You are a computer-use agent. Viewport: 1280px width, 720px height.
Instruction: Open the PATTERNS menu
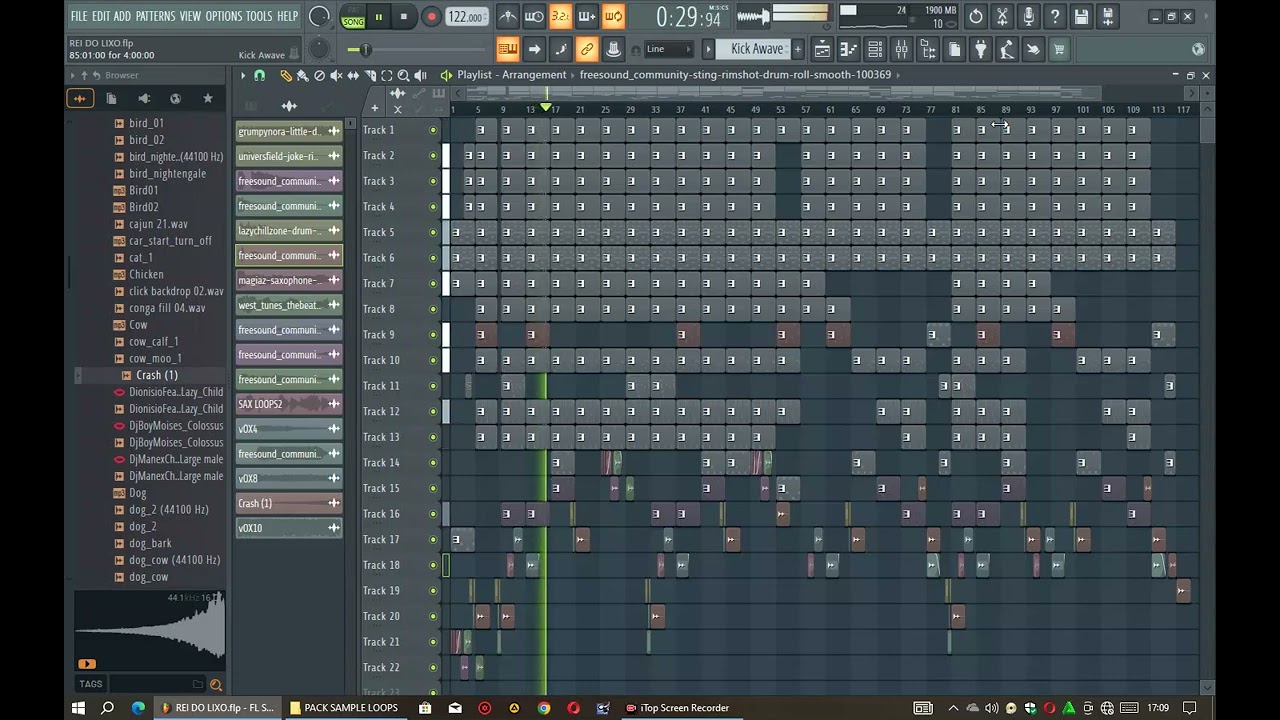click(x=155, y=16)
